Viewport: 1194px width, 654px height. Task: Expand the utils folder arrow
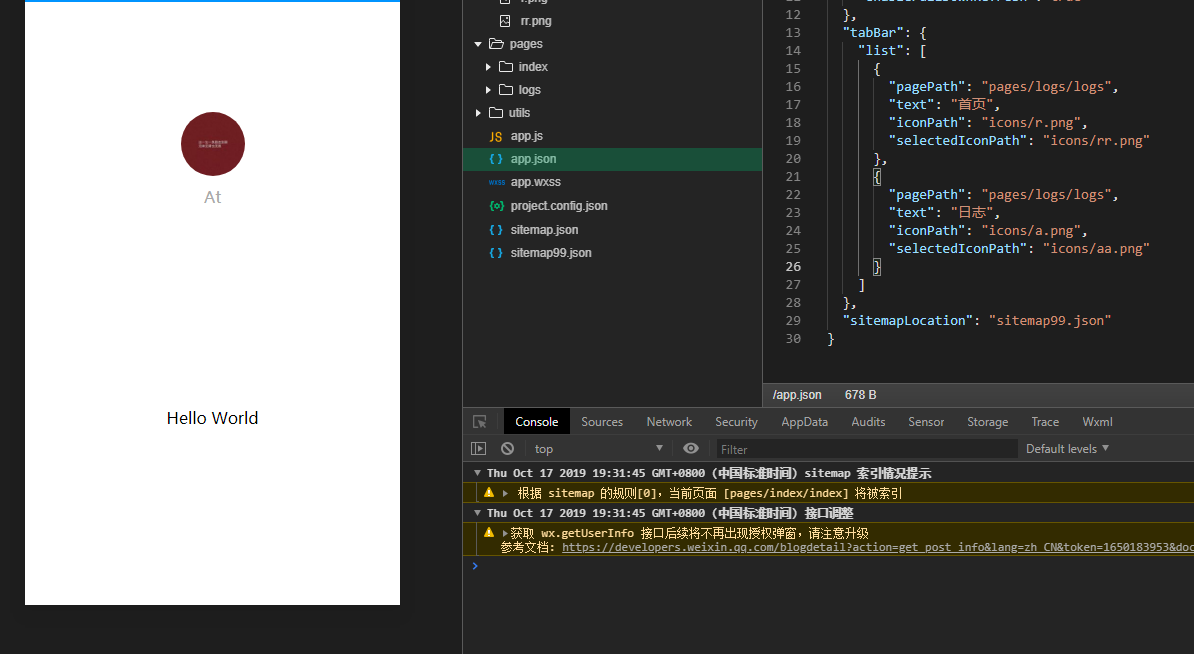point(478,113)
